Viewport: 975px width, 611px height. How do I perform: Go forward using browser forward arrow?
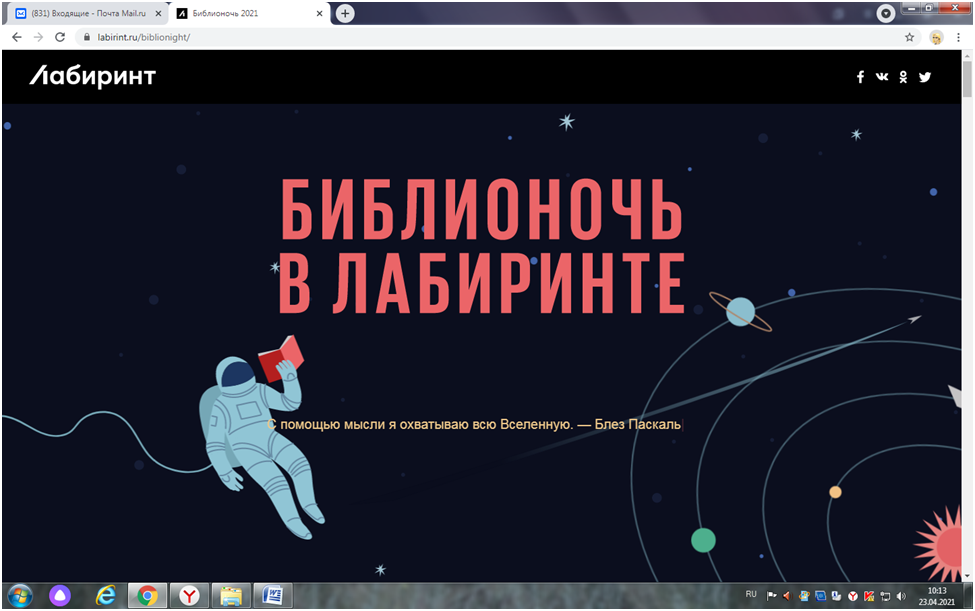[x=39, y=37]
